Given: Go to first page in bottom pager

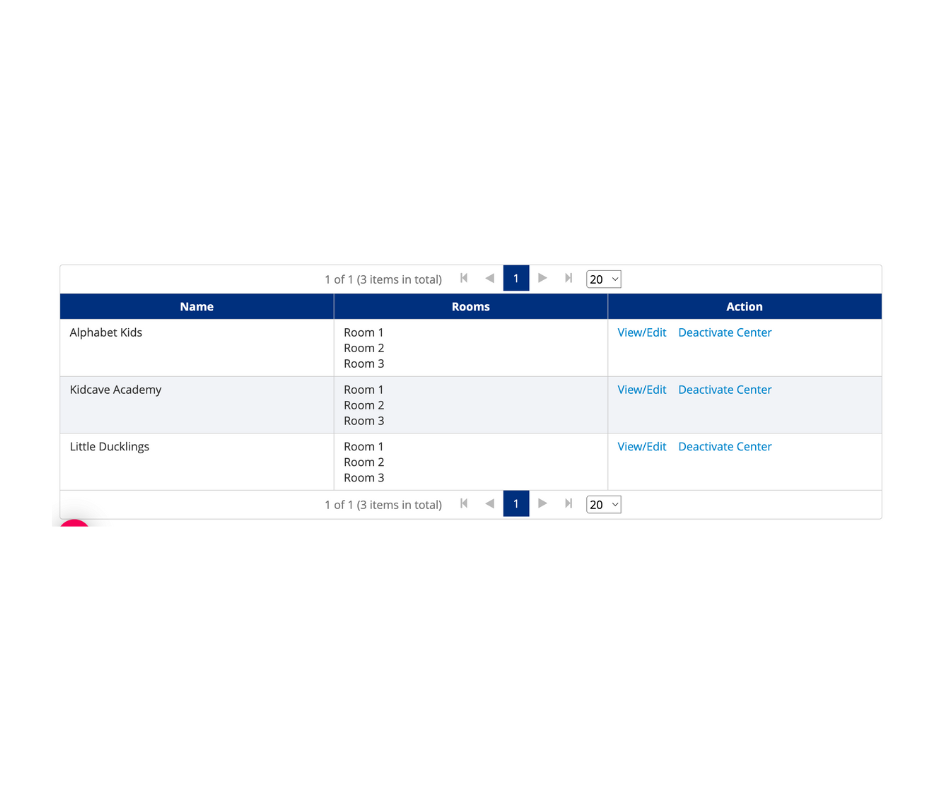Looking at the screenshot, I should point(464,504).
